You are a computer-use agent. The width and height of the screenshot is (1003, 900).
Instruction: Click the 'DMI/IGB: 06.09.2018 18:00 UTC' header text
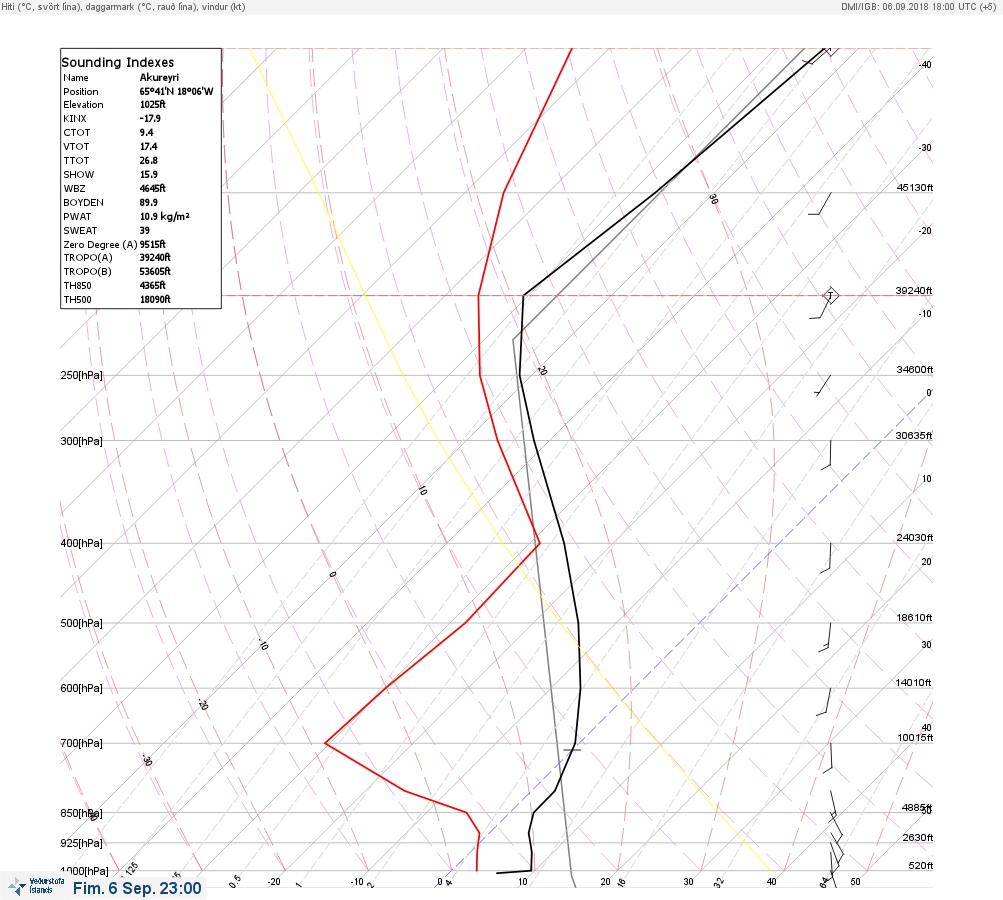coord(919,6)
